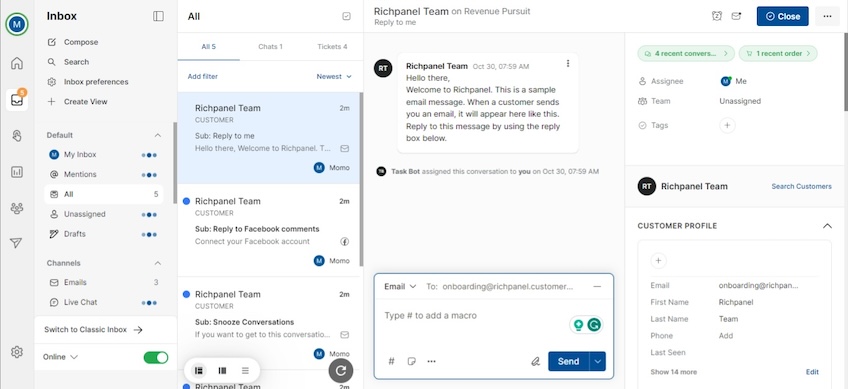Add a tag with the plus button
Viewport: 848px width, 389px height.
727,126
